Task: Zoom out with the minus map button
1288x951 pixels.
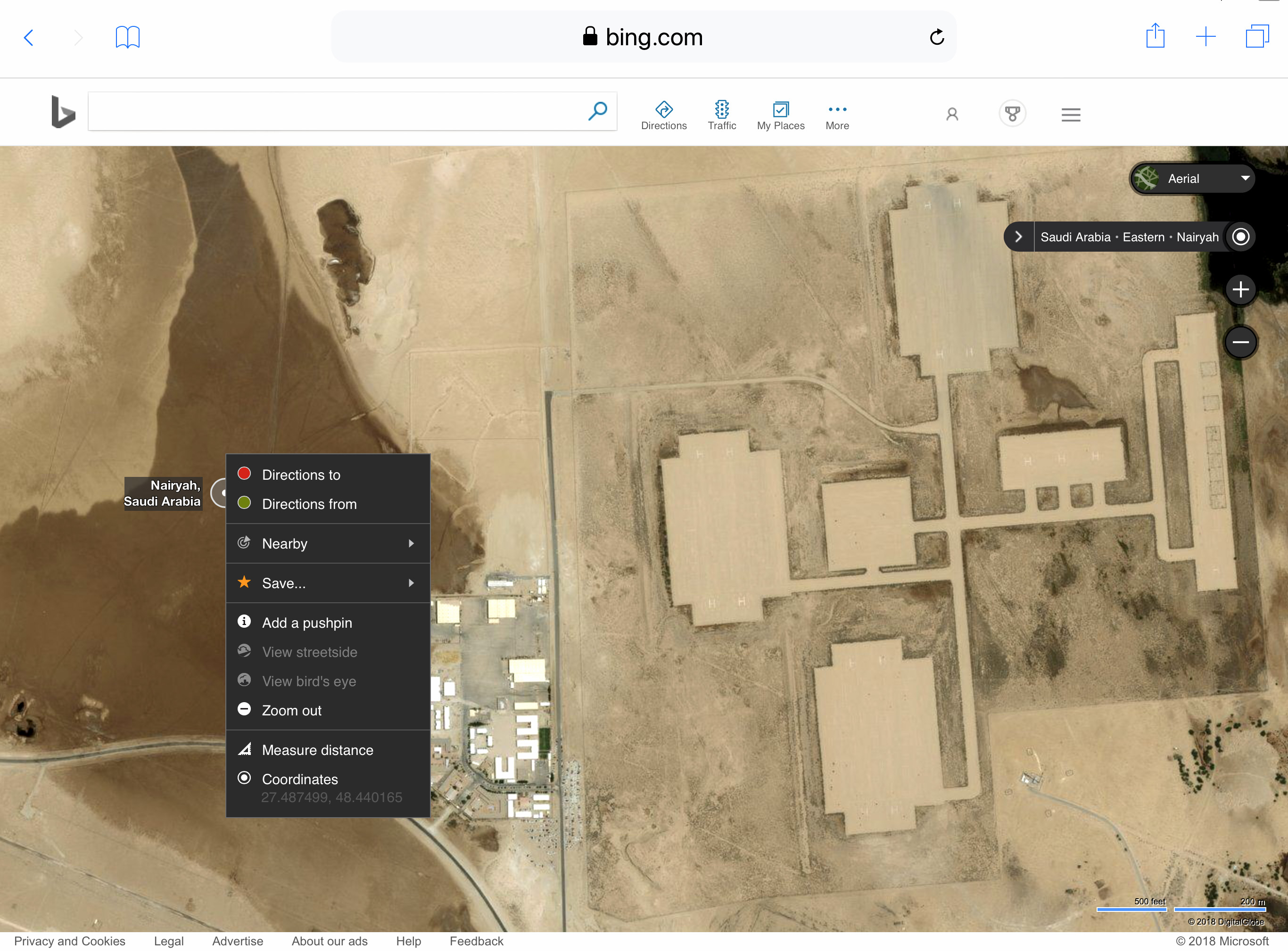Action: 1240,342
